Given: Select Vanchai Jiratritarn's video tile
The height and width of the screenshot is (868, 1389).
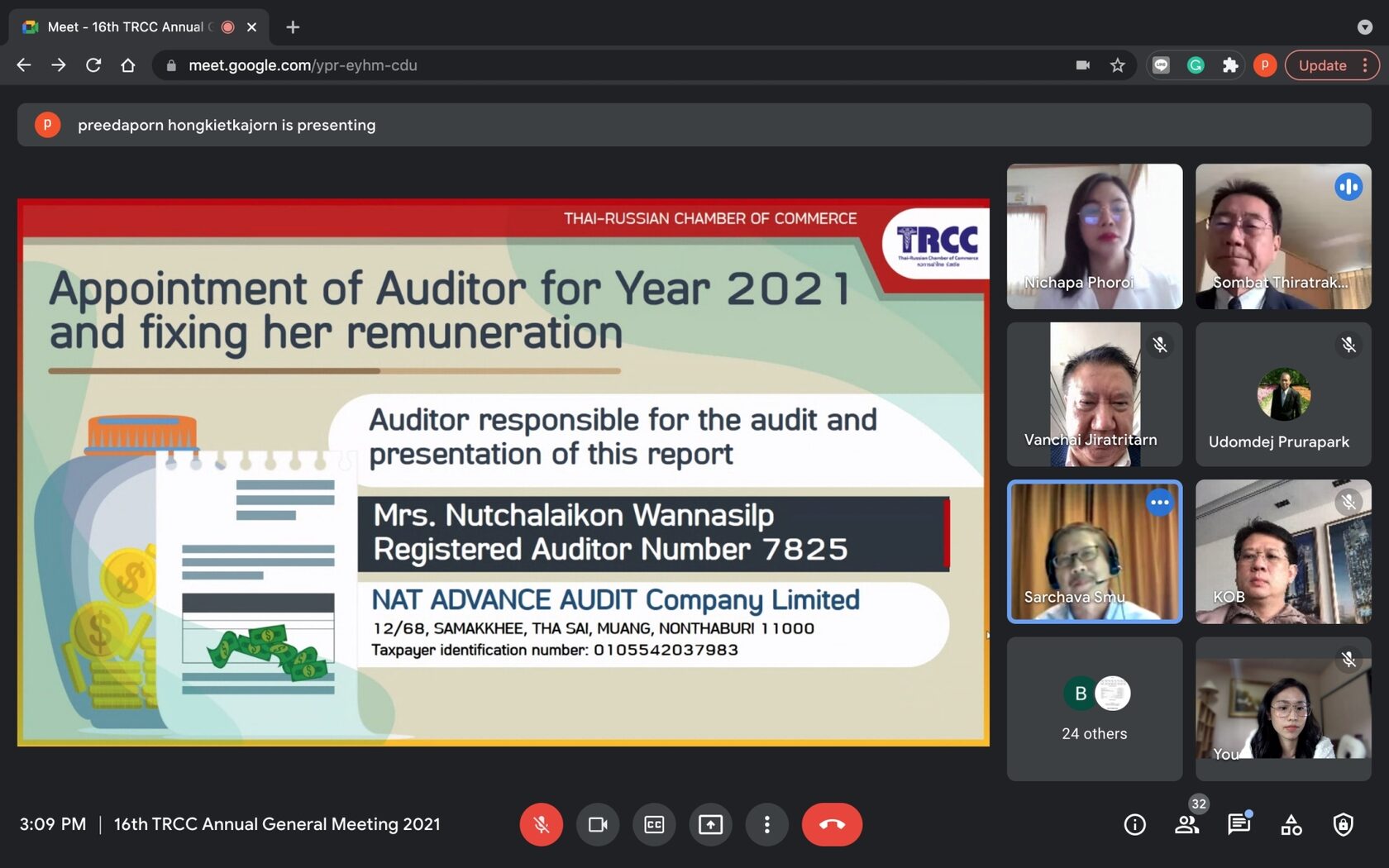Looking at the screenshot, I should (x=1095, y=394).
